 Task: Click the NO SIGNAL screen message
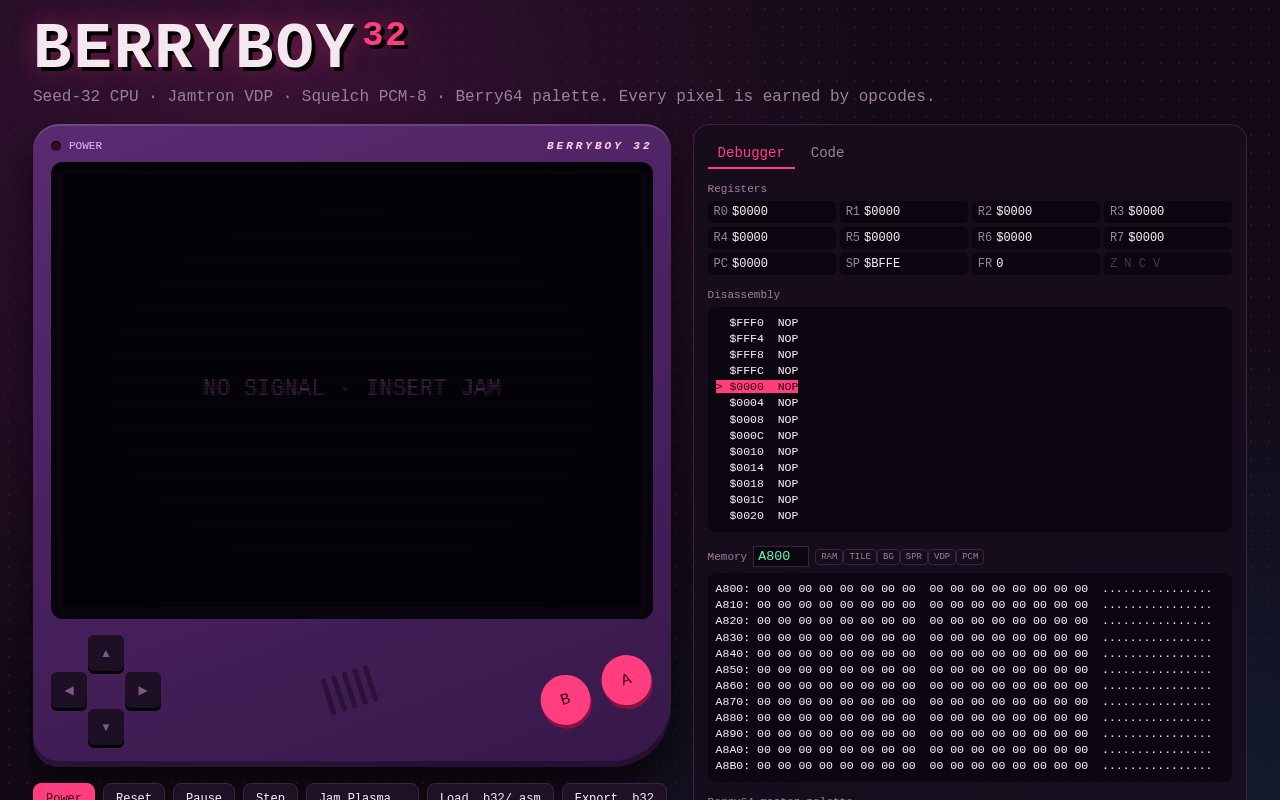pyautogui.click(x=352, y=388)
